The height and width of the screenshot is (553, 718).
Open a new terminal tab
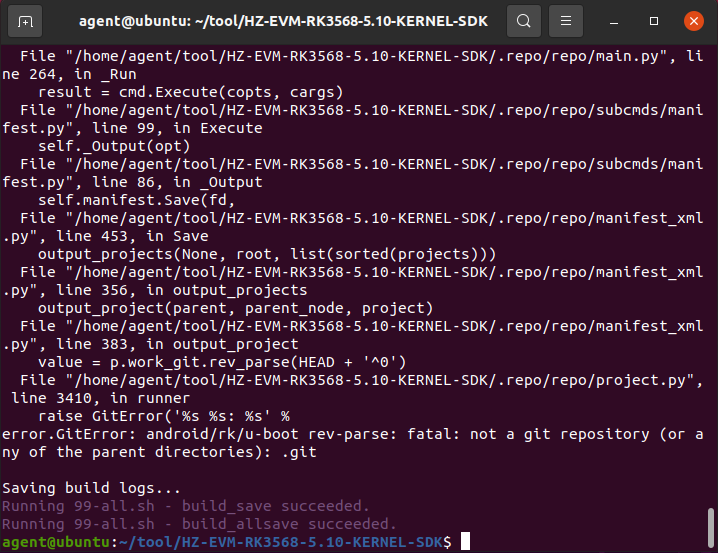(x=26, y=21)
